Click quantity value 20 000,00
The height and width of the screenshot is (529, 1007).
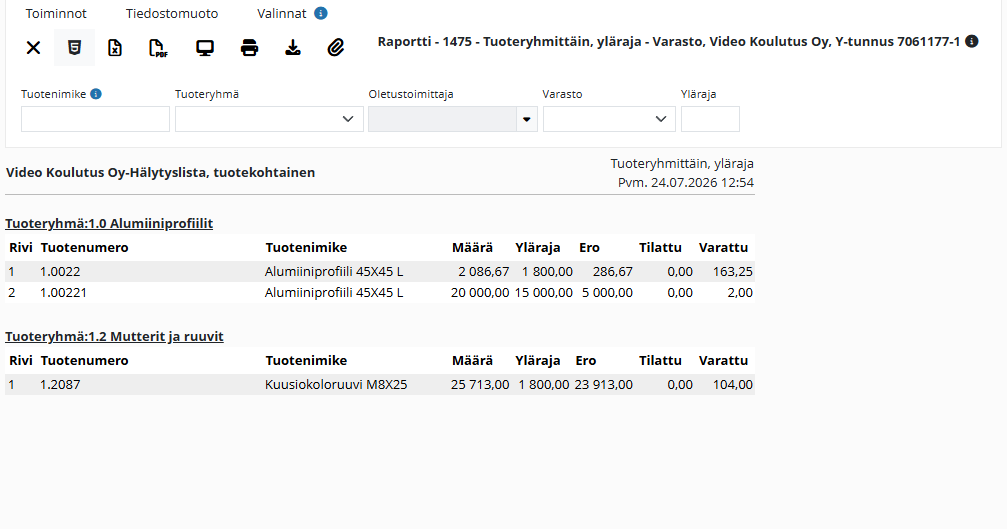480,293
